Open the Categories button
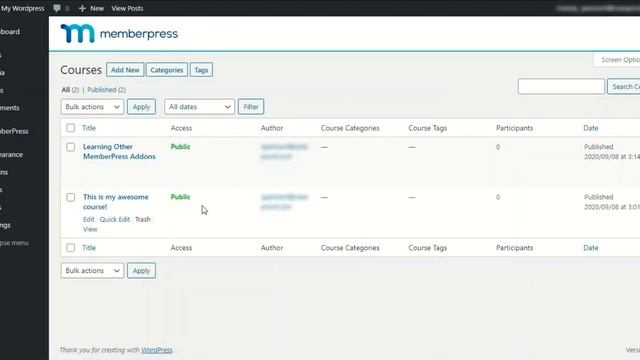 pos(167,70)
